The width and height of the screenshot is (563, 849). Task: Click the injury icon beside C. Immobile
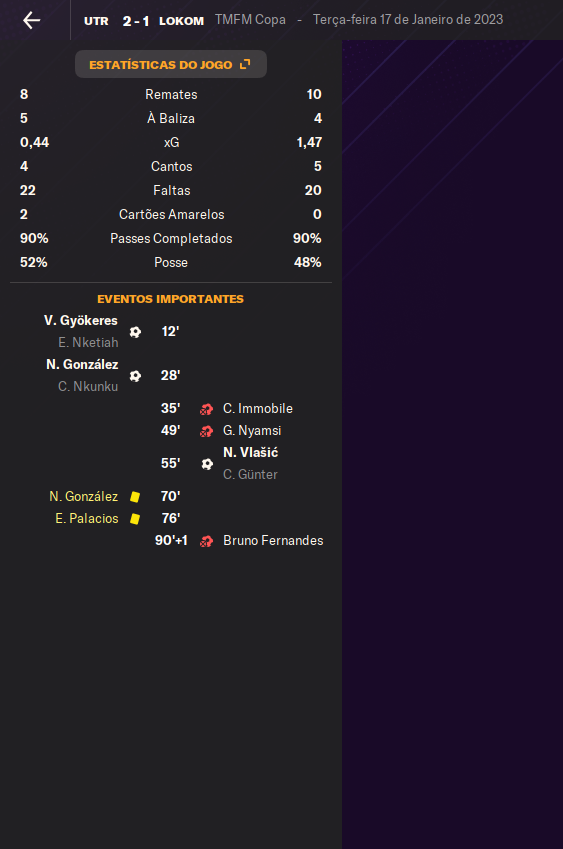click(x=206, y=409)
